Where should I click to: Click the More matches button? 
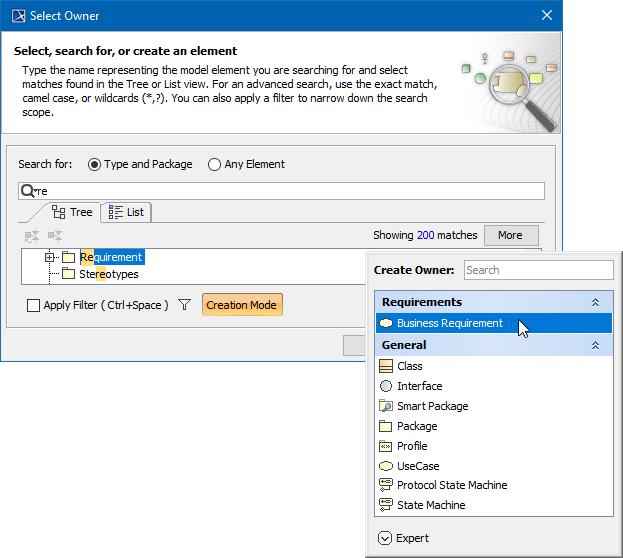tap(511, 235)
